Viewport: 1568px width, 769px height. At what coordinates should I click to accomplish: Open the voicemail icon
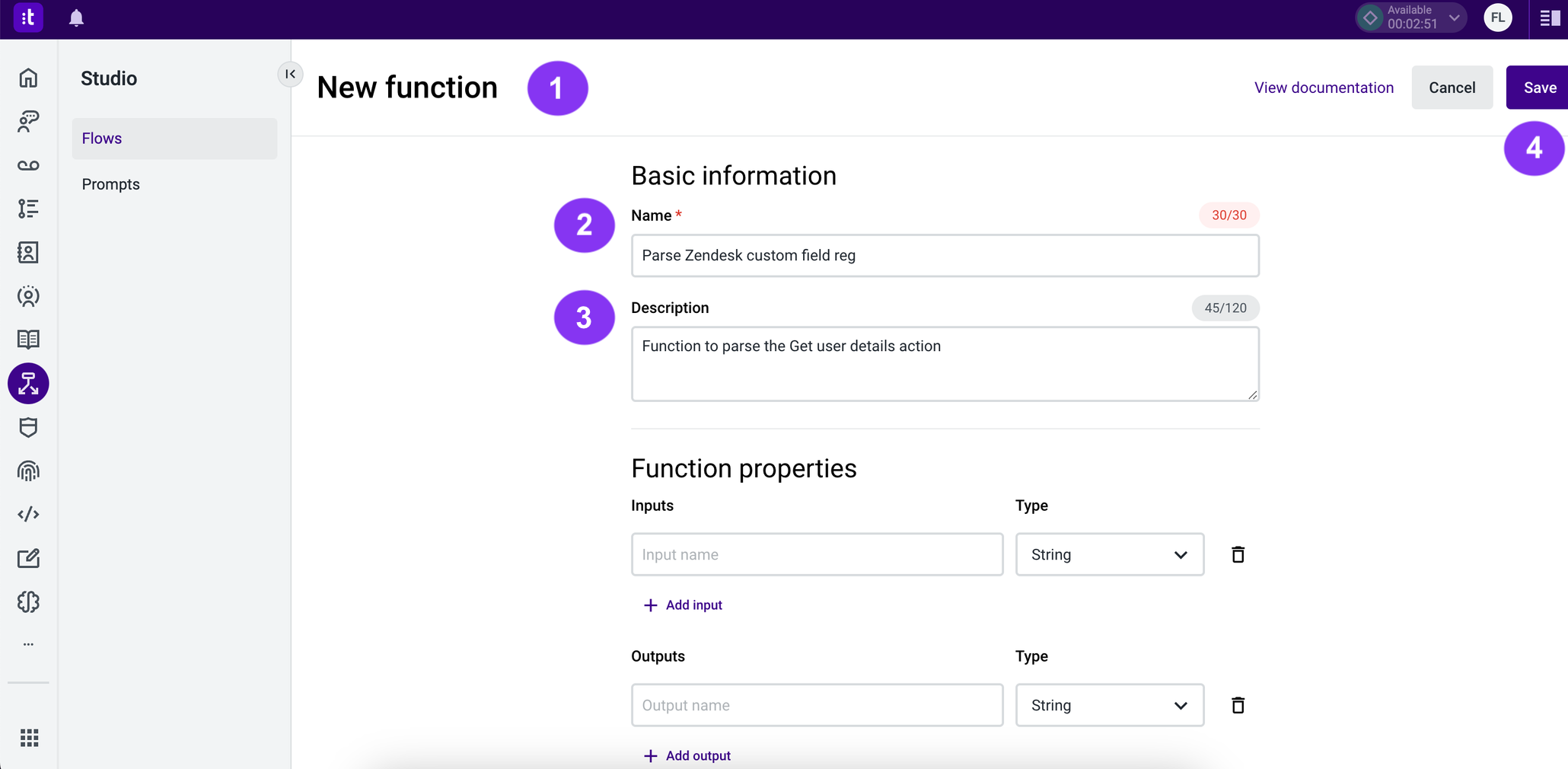tap(28, 165)
